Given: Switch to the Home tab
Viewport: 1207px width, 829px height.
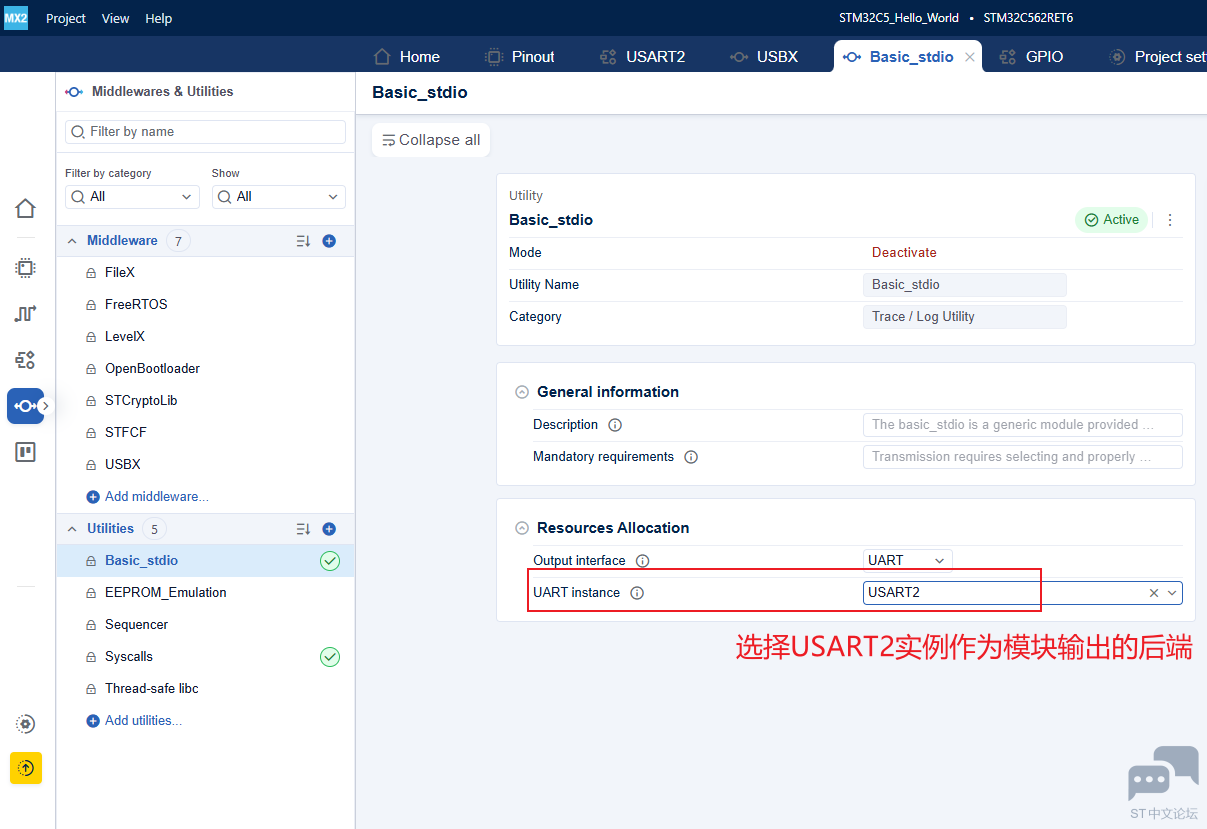Looking at the screenshot, I should pos(406,57).
